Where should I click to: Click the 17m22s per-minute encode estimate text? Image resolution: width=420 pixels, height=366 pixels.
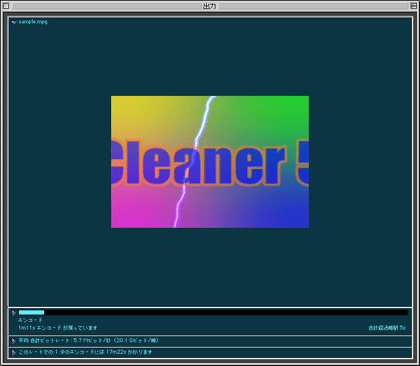pyautogui.click(x=85, y=352)
